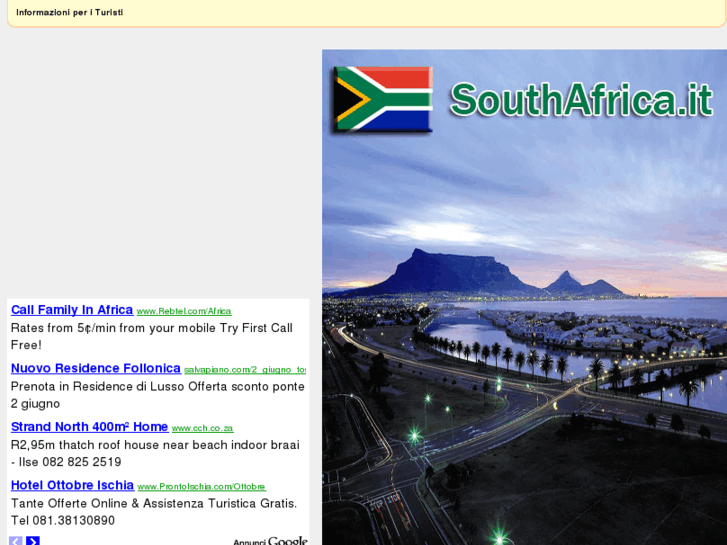Open 'Nuovo Residence Follonica' ad link
This screenshot has width=727, height=545.
pos(96,368)
